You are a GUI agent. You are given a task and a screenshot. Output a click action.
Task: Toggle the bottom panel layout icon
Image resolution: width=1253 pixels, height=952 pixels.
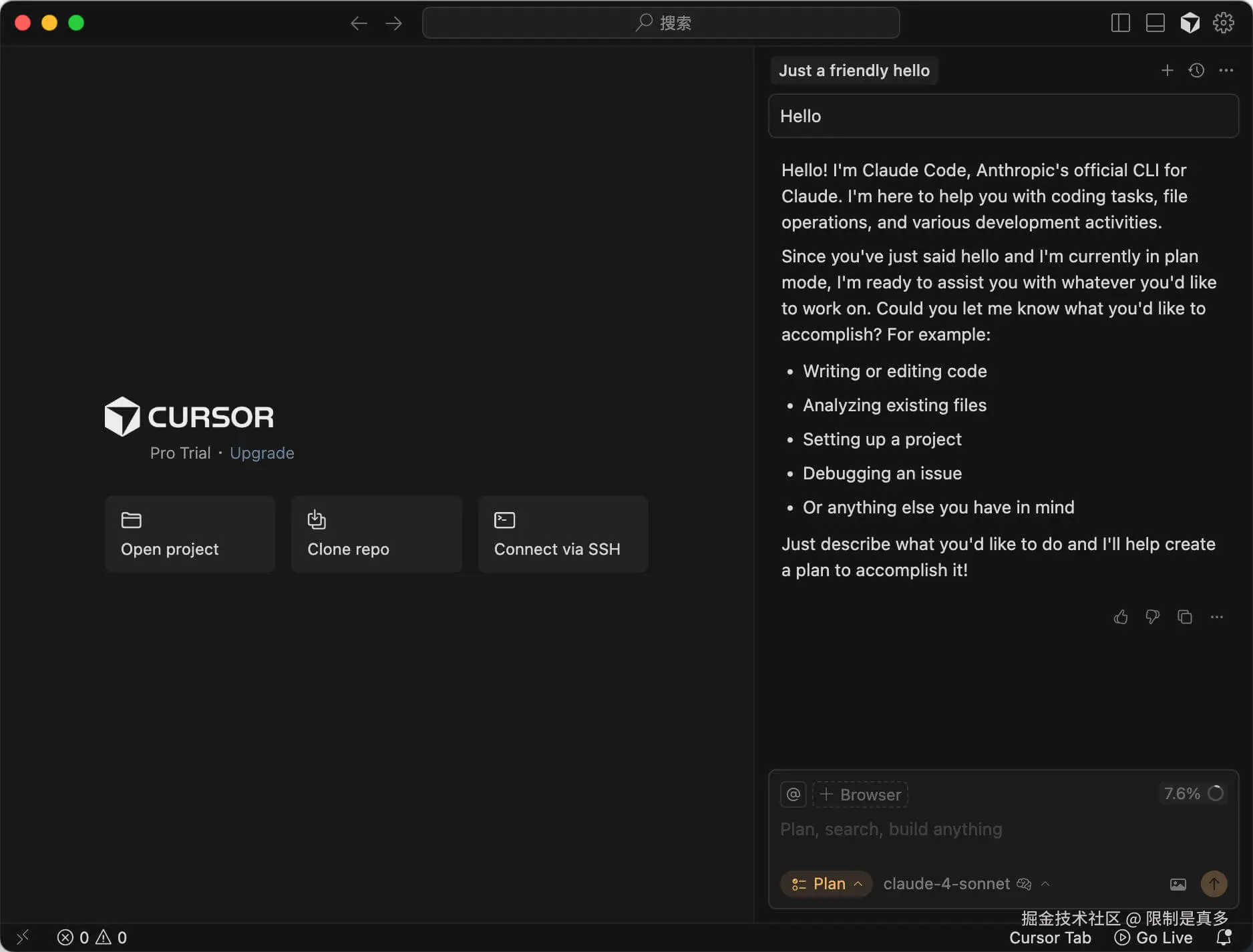[x=1155, y=22]
